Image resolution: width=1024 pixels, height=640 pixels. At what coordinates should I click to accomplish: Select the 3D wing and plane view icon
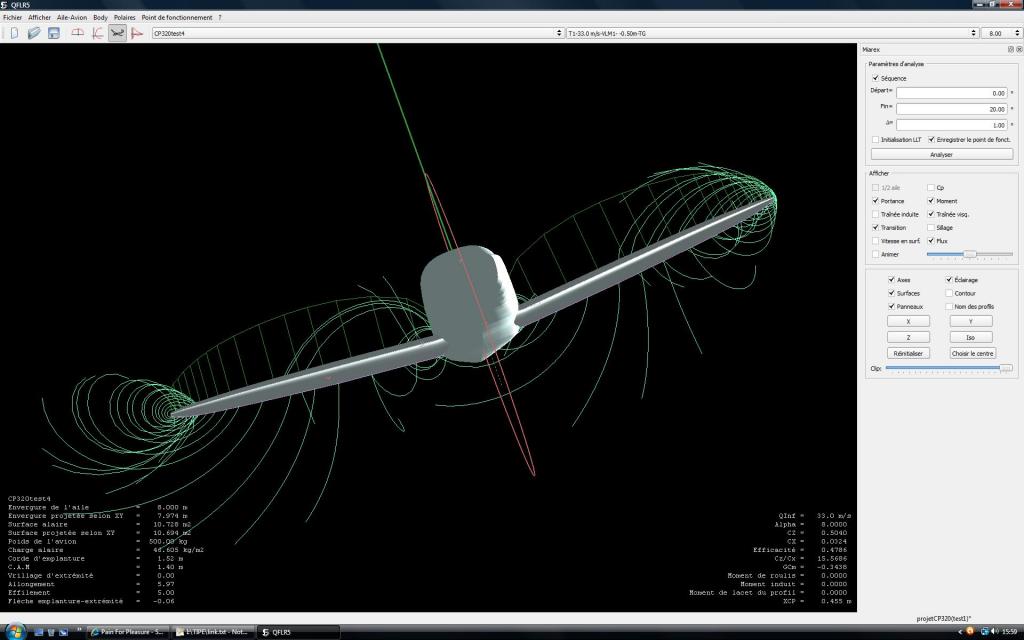coord(117,33)
